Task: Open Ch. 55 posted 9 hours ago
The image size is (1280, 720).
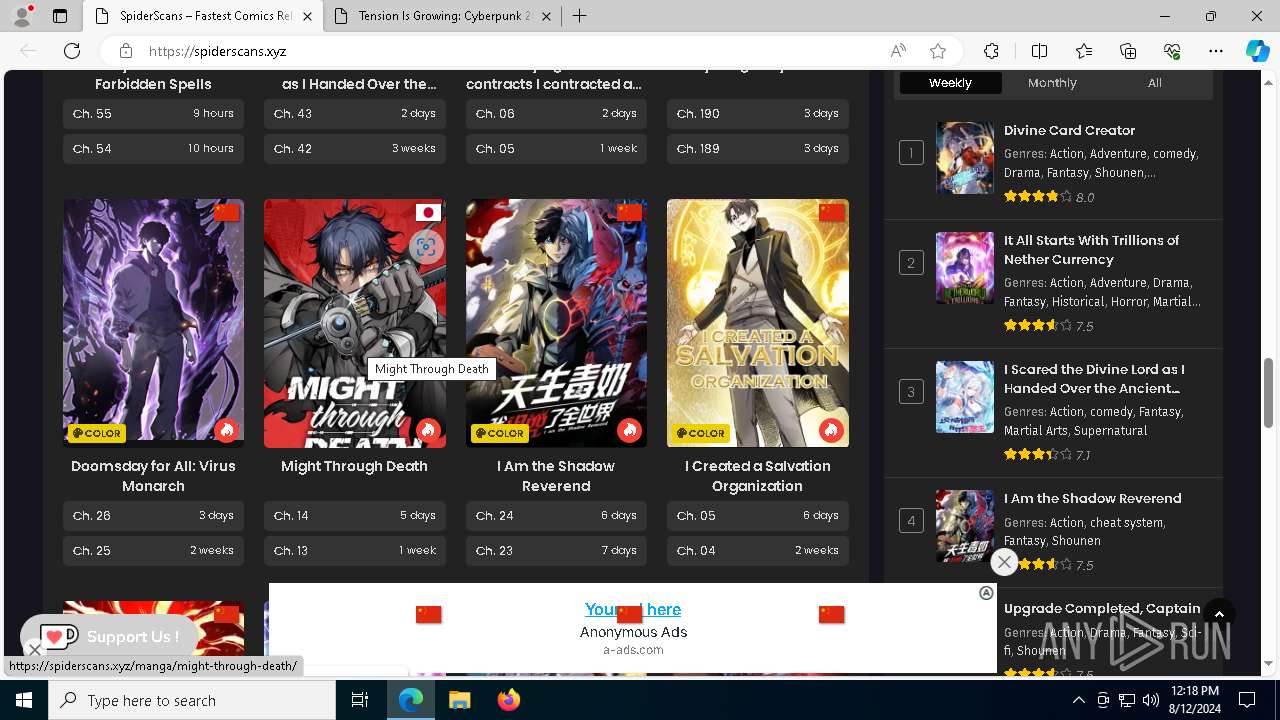Action: point(153,114)
